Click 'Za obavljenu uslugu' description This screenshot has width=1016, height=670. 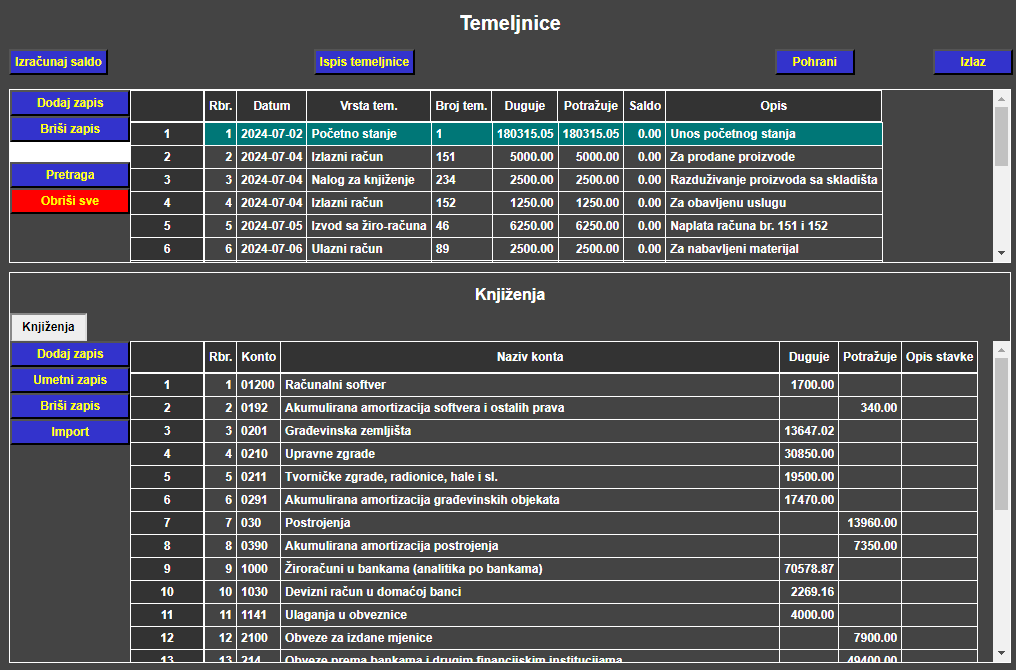coord(774,203)
